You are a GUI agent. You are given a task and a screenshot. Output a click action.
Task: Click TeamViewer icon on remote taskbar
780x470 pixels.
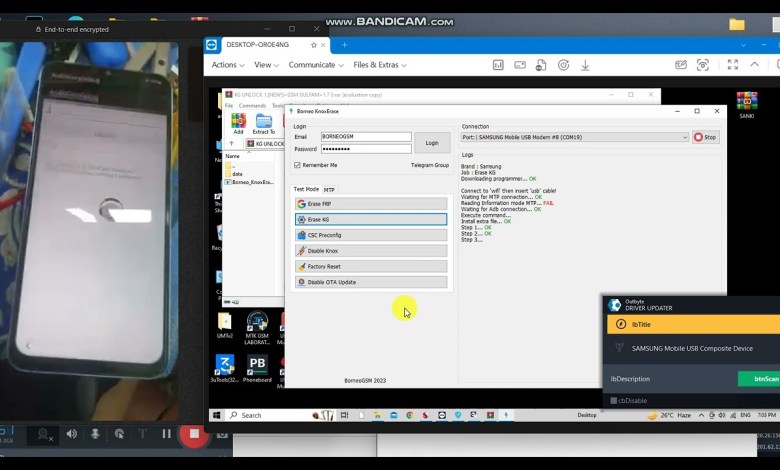(x=442, y=415)
